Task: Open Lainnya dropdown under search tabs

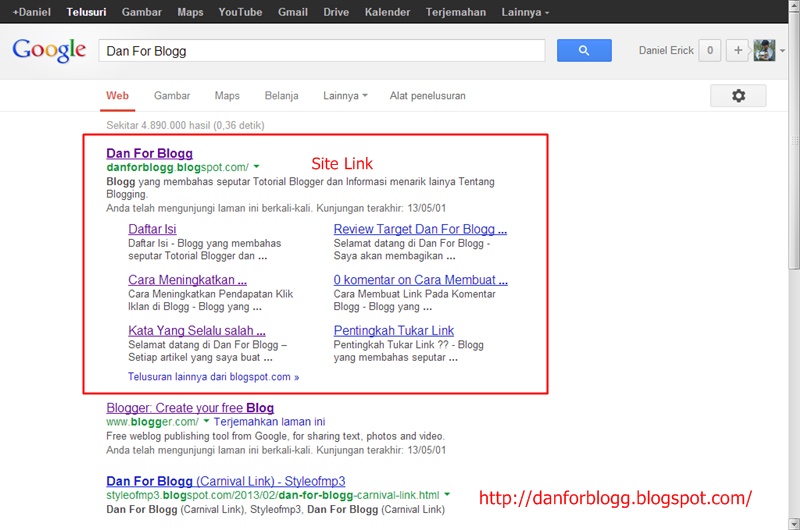Action: (345, 96)
